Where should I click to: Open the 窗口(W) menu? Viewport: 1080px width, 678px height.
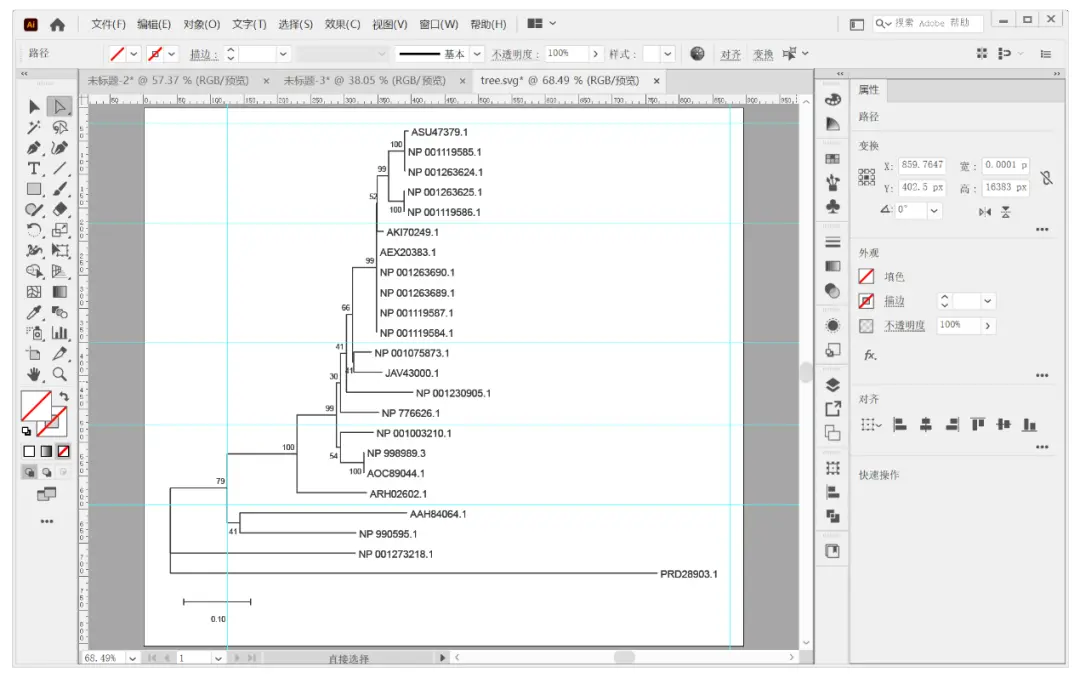pyautogui.click(x=439, y=24)
